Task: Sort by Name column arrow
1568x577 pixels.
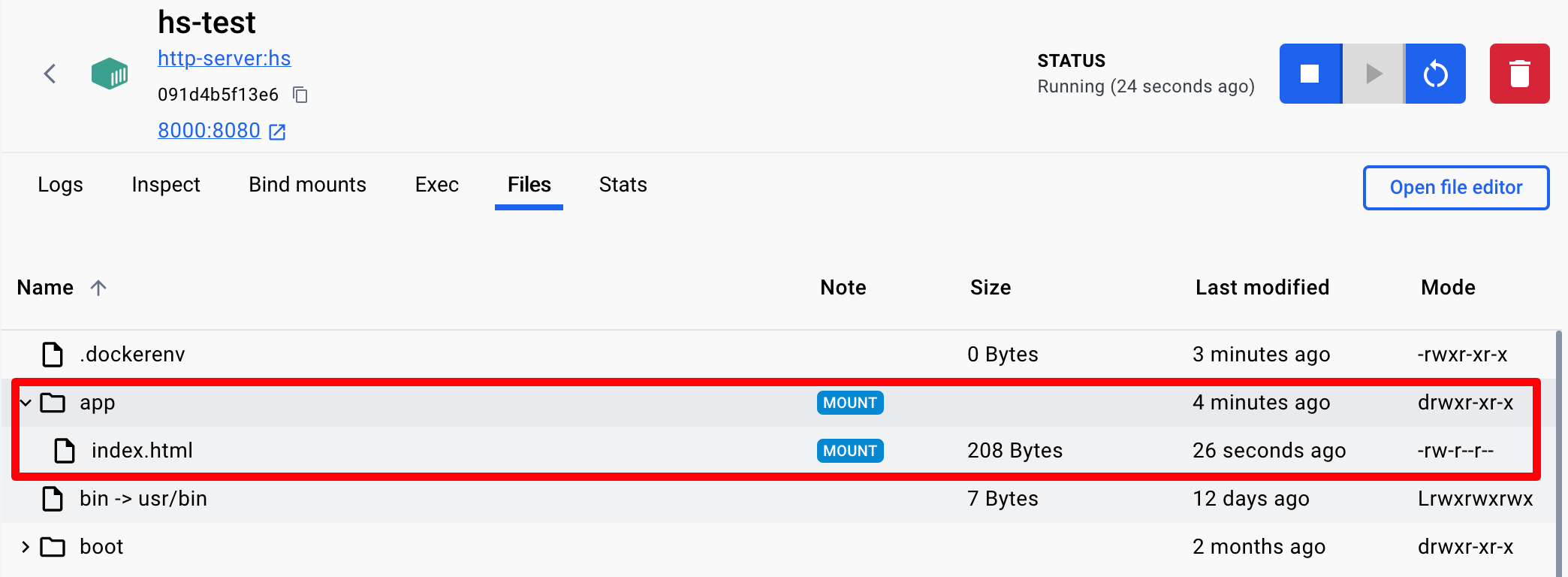Action: (x=98, y=288)
